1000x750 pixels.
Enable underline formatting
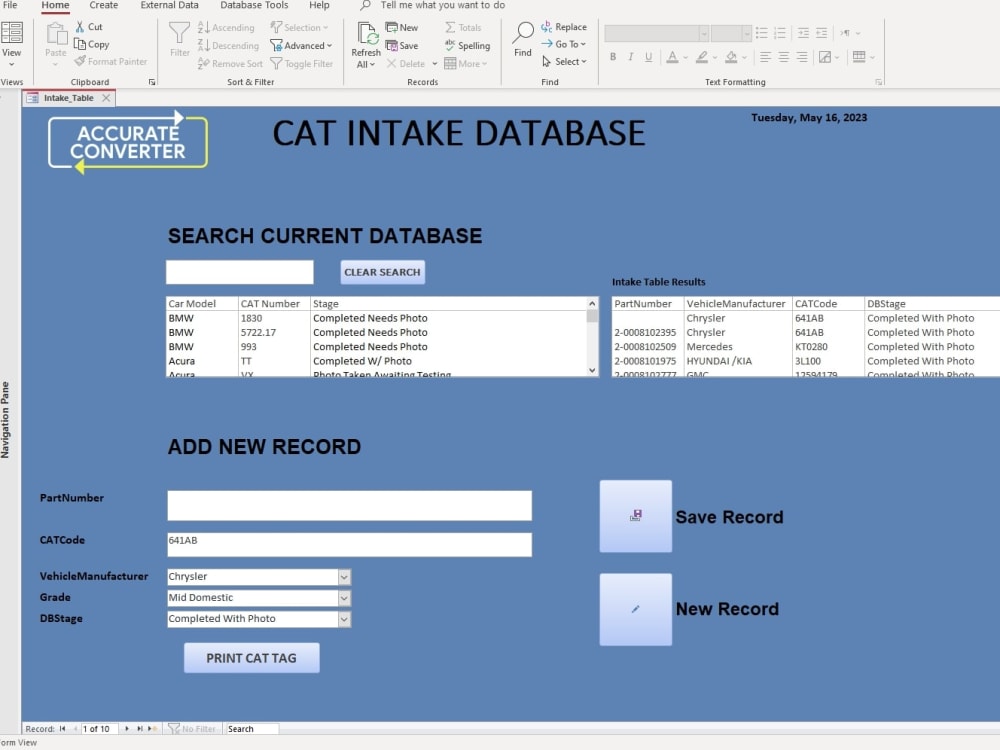pos(648,57)
